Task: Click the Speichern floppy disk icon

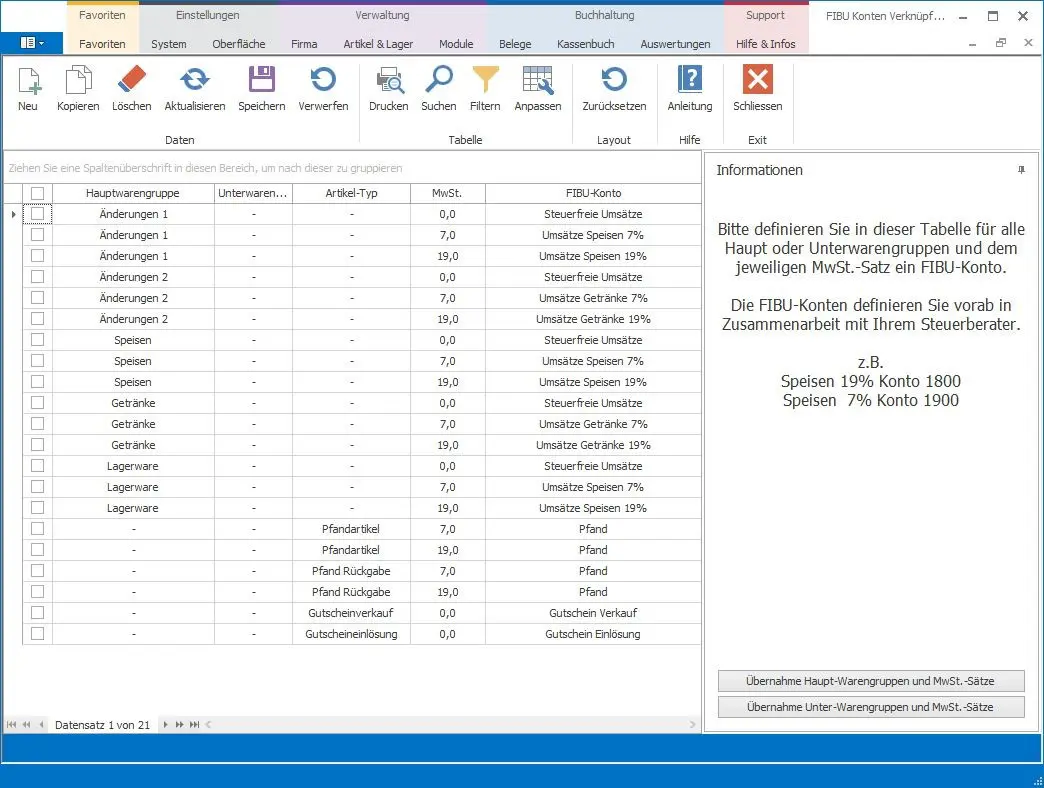Action: (x=261, y=81)
